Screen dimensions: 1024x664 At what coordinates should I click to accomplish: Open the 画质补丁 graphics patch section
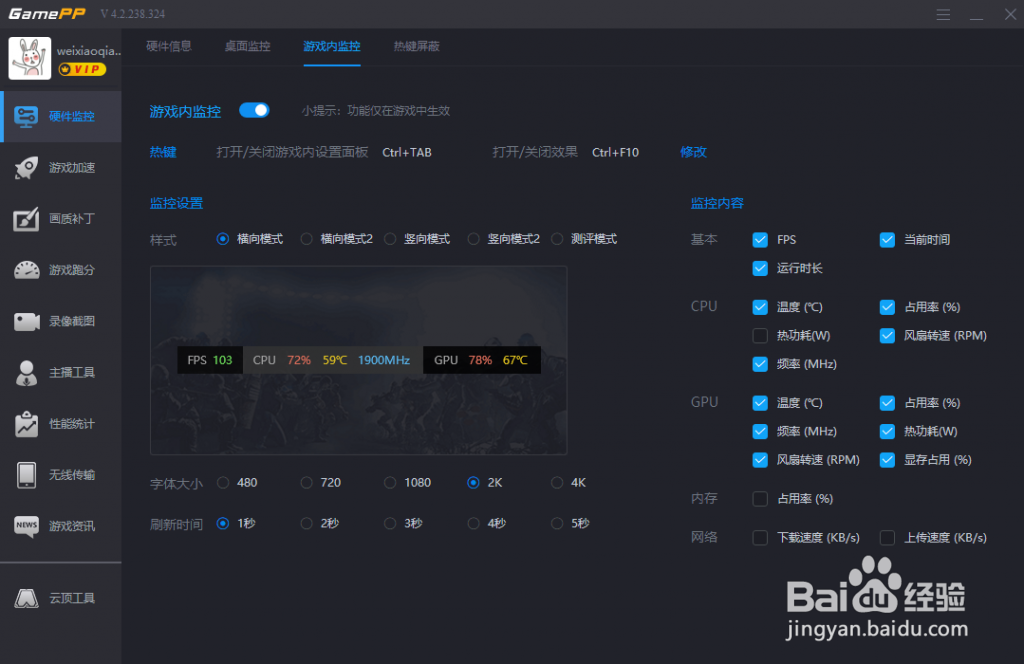click(60, 218)
